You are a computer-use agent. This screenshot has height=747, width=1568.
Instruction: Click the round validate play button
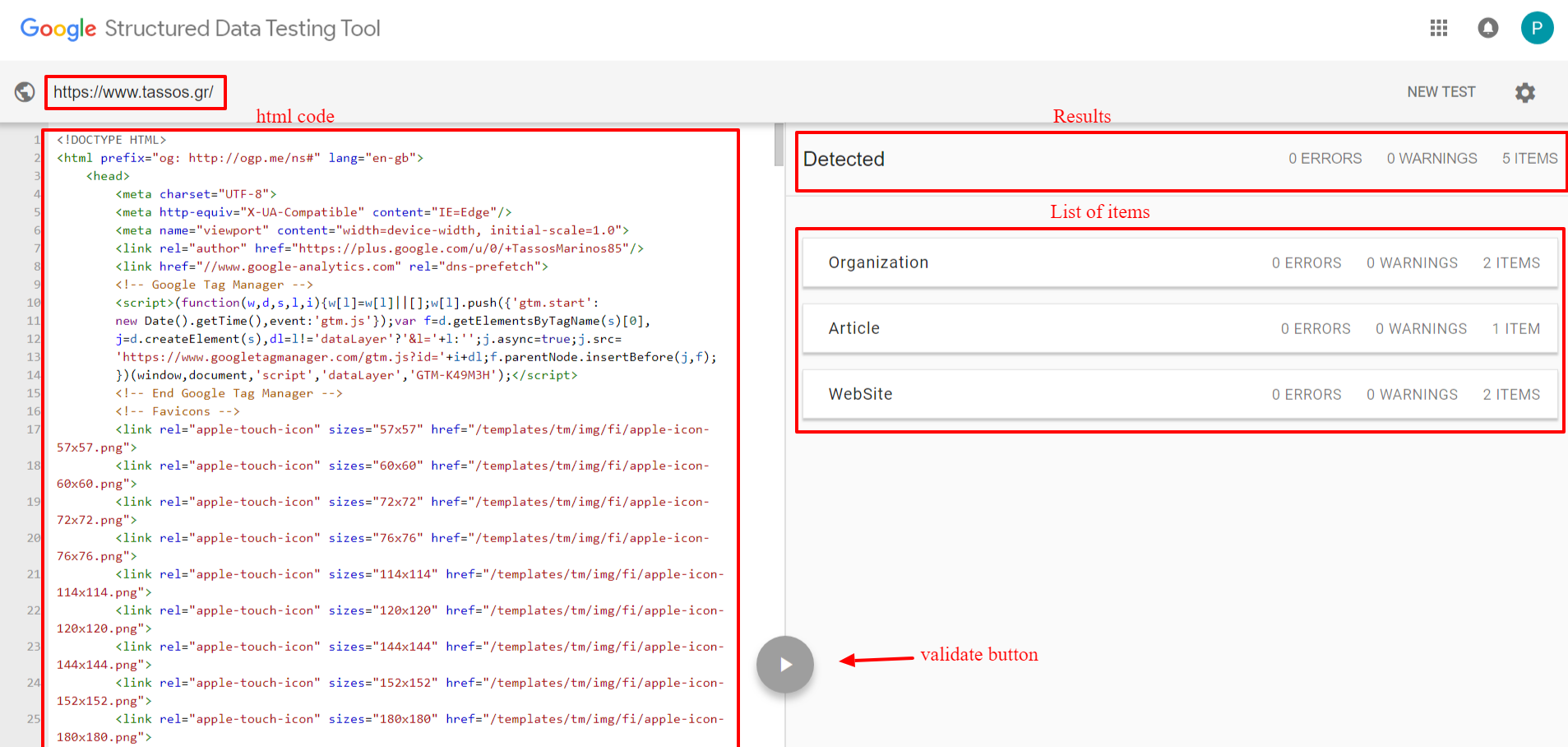[x=785, y=664]
